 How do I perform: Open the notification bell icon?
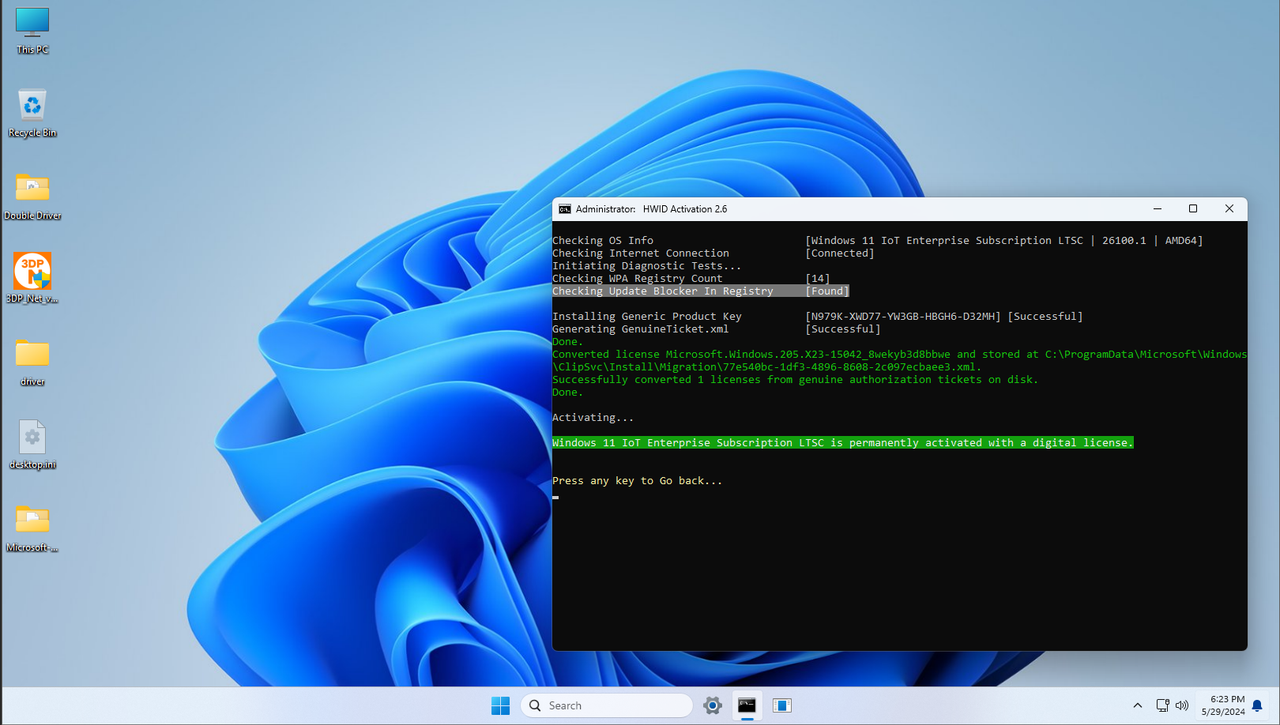pos(1258,706)
